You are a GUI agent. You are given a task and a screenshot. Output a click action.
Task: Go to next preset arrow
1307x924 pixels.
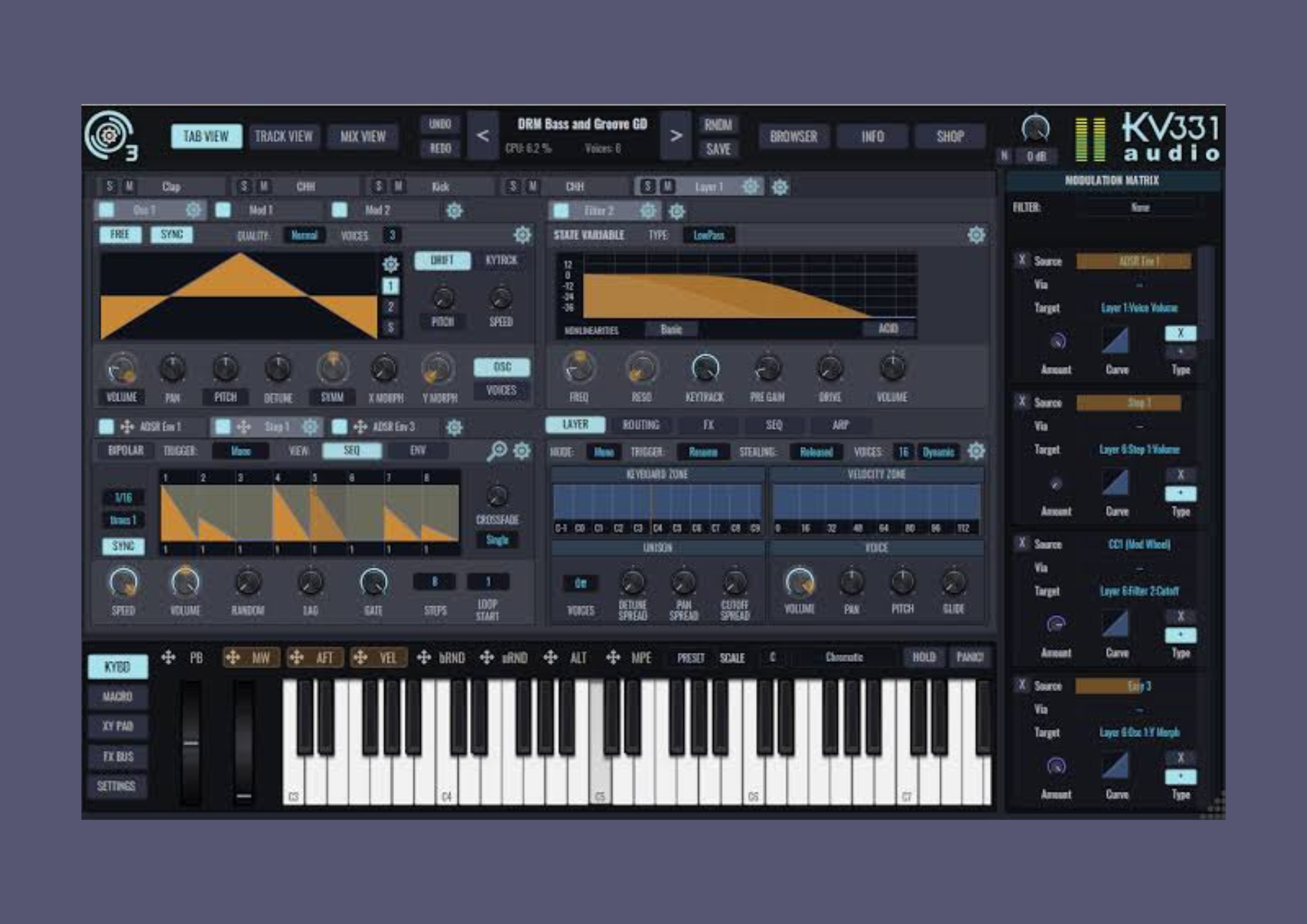[x=676, y=136]
